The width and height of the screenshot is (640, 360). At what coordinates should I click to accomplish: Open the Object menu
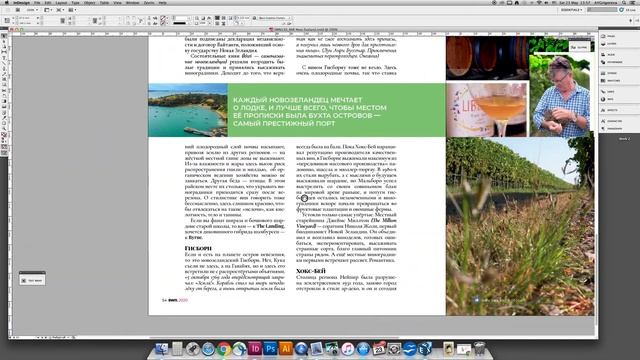(x=89, y=2)
